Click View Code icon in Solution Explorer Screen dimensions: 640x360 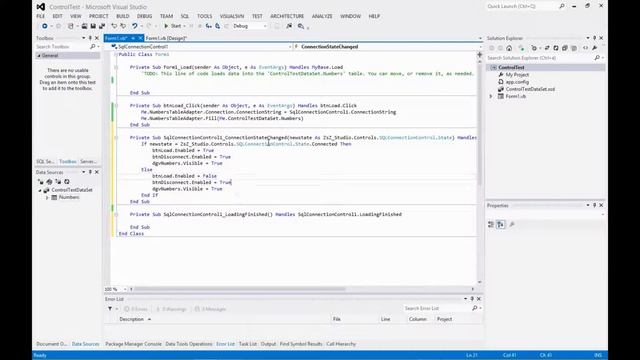[x=585, y=48]
